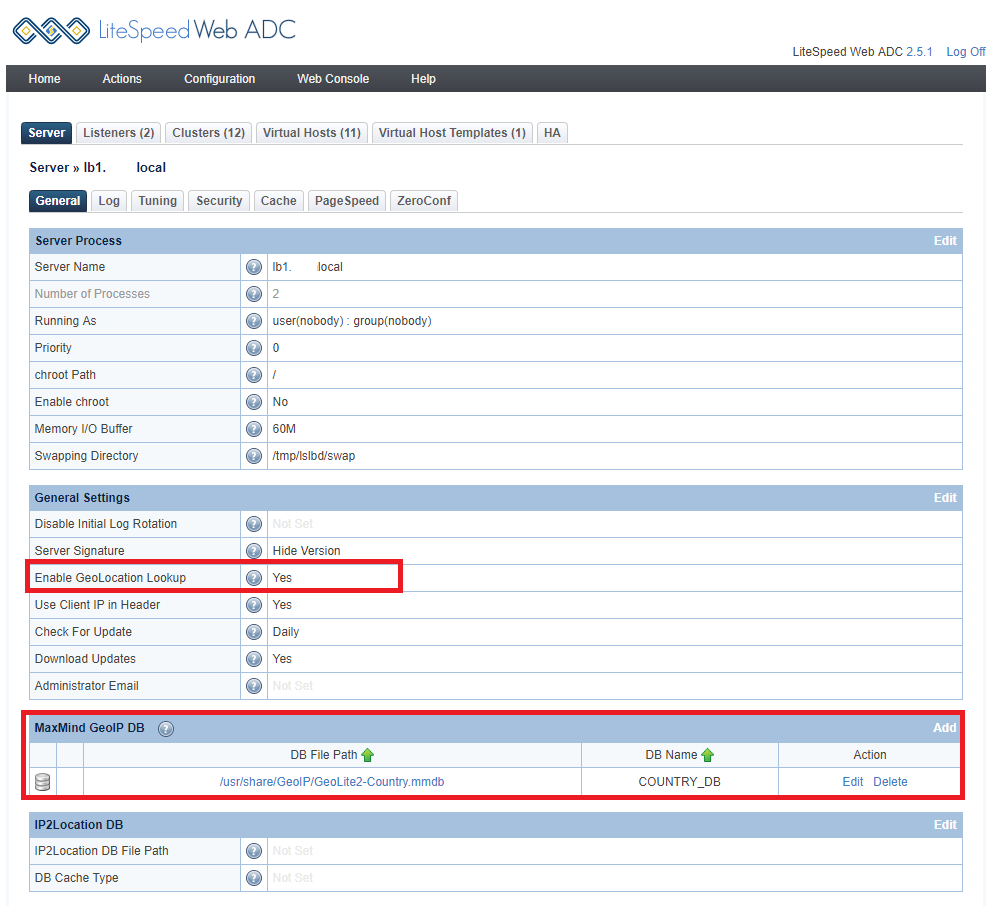Open GeoLite2-Country.mmdb file path link
999x906 pixels.
pyautogui.click(x=332, y=782)
